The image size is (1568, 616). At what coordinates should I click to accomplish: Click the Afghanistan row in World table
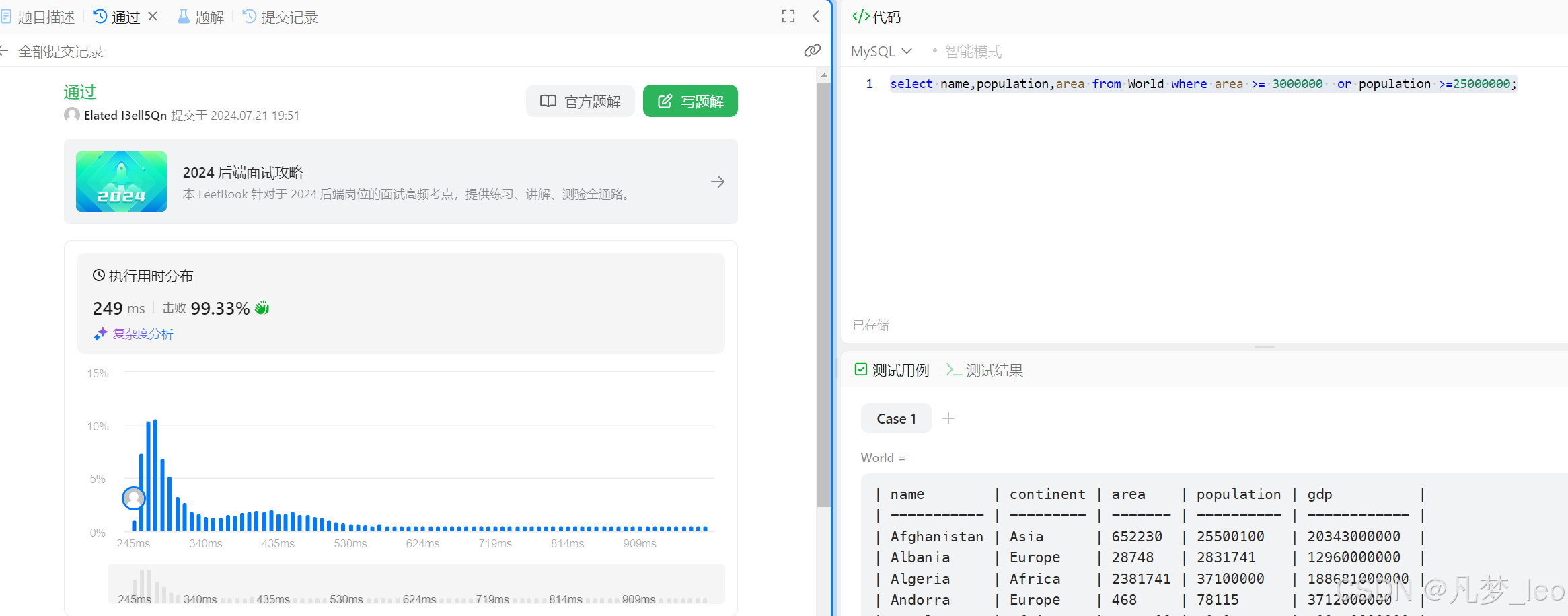point(1150,537)
